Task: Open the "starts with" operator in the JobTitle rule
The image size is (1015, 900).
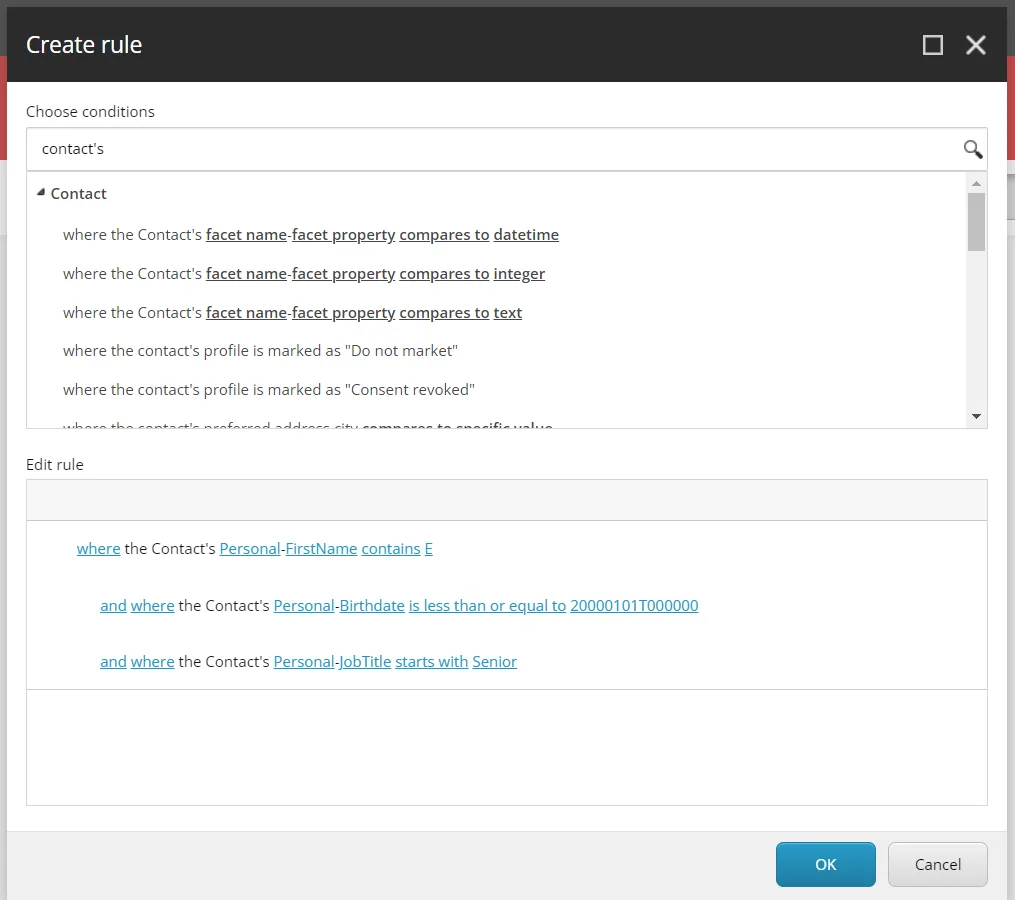Action: point(431,662)
